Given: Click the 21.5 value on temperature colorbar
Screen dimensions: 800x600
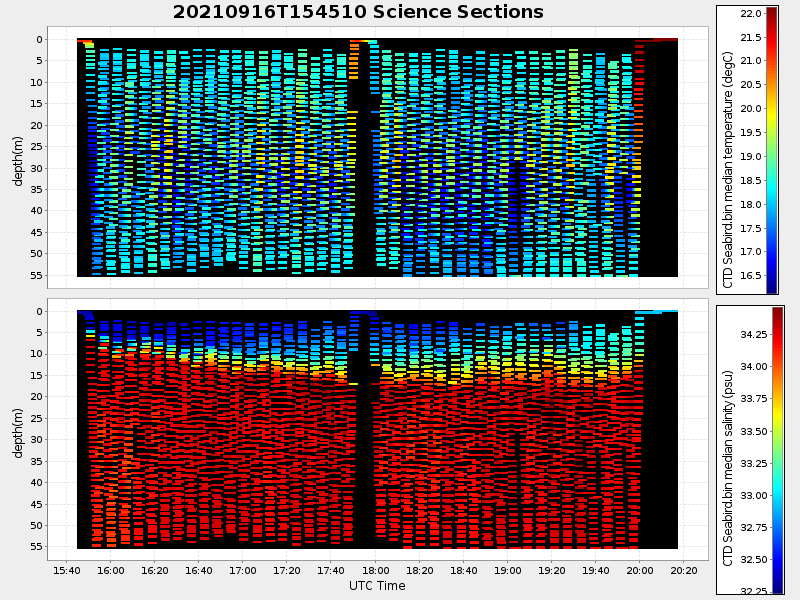Looking at the screenshot, I should (x=751, y=37).
